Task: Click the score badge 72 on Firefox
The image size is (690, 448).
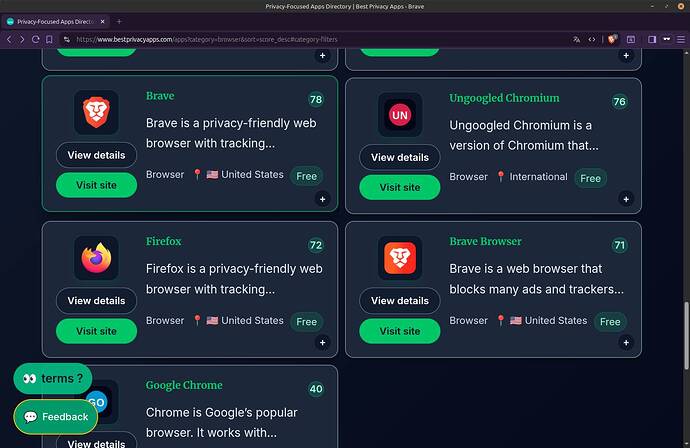Action: [x=316, y=245]
